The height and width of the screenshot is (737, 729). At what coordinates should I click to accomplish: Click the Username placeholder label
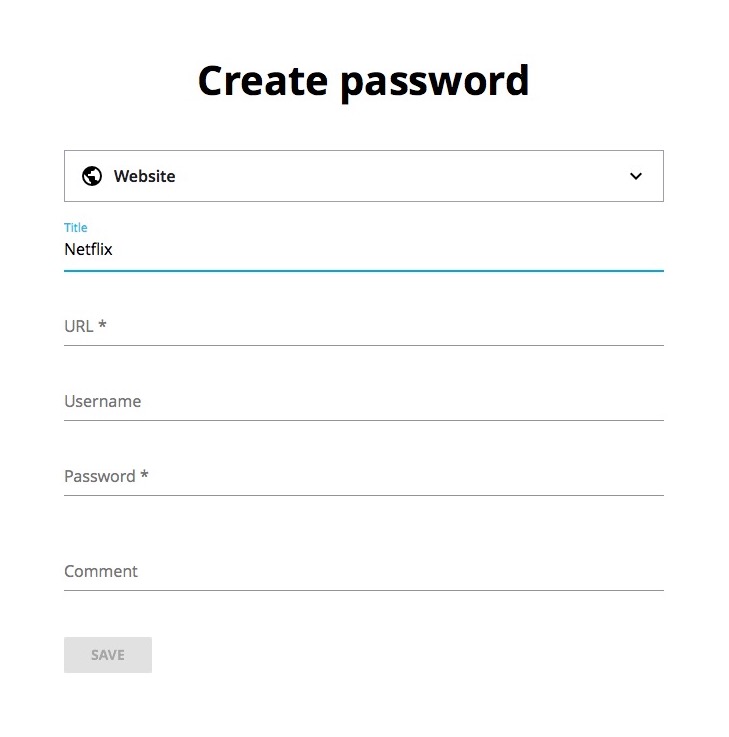[102, 401]
